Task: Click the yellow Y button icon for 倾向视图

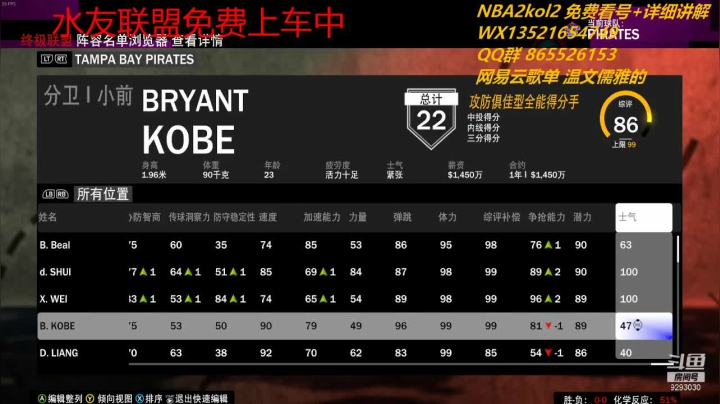Action: pos(90,398)
